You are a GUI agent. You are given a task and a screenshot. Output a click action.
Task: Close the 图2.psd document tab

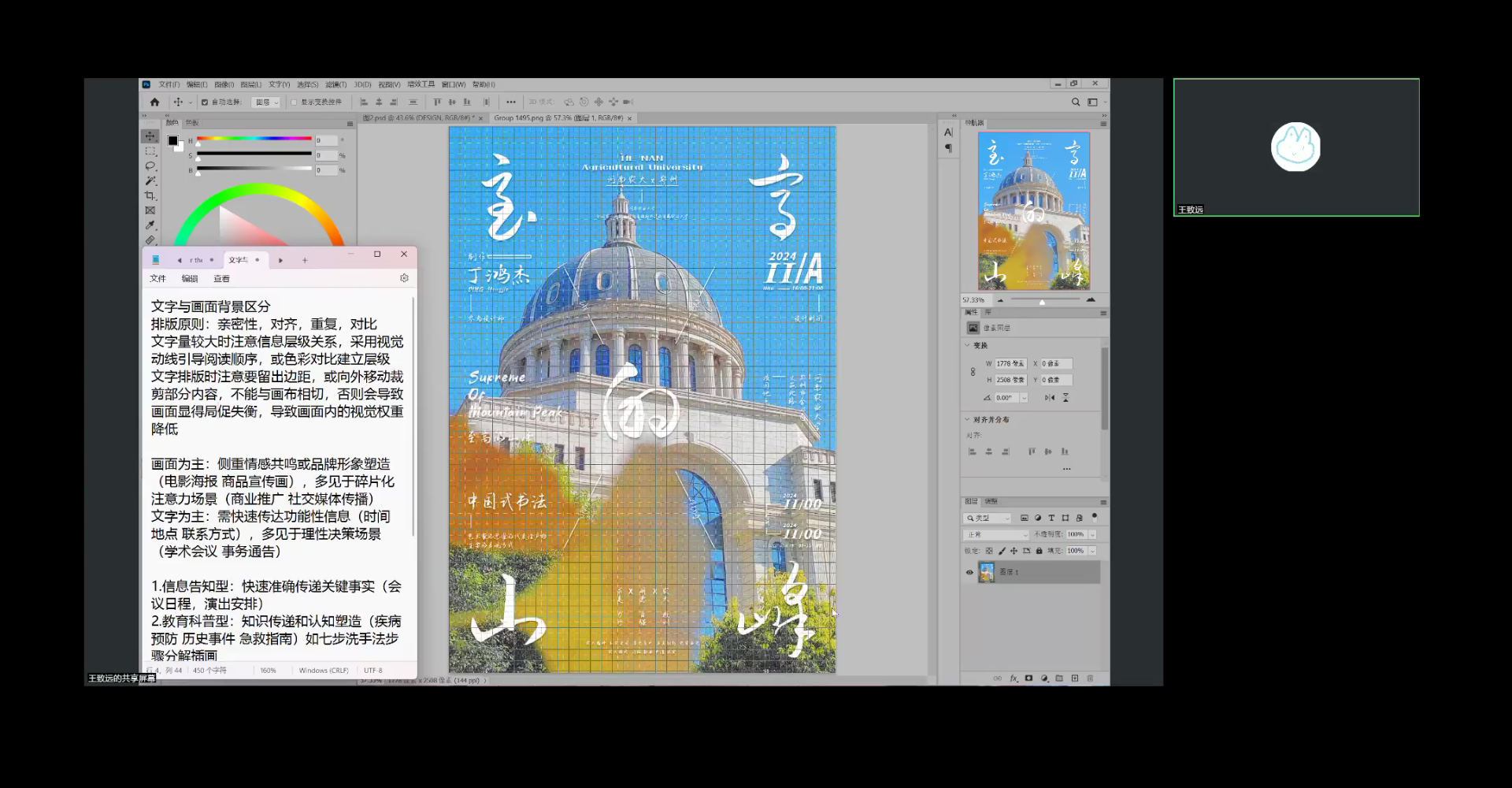pyautogui.click(x=480, y=118)
